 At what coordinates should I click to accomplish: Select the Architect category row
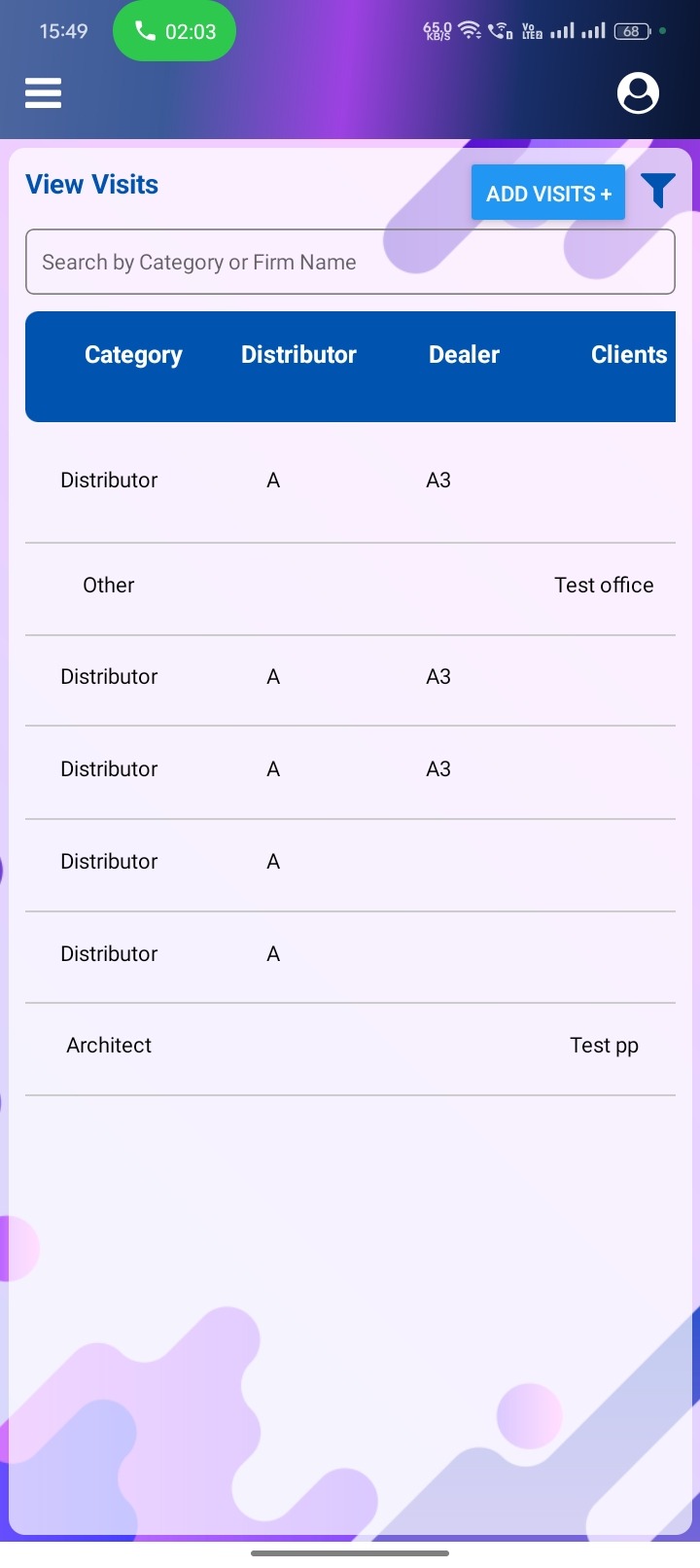[109, 1046]
